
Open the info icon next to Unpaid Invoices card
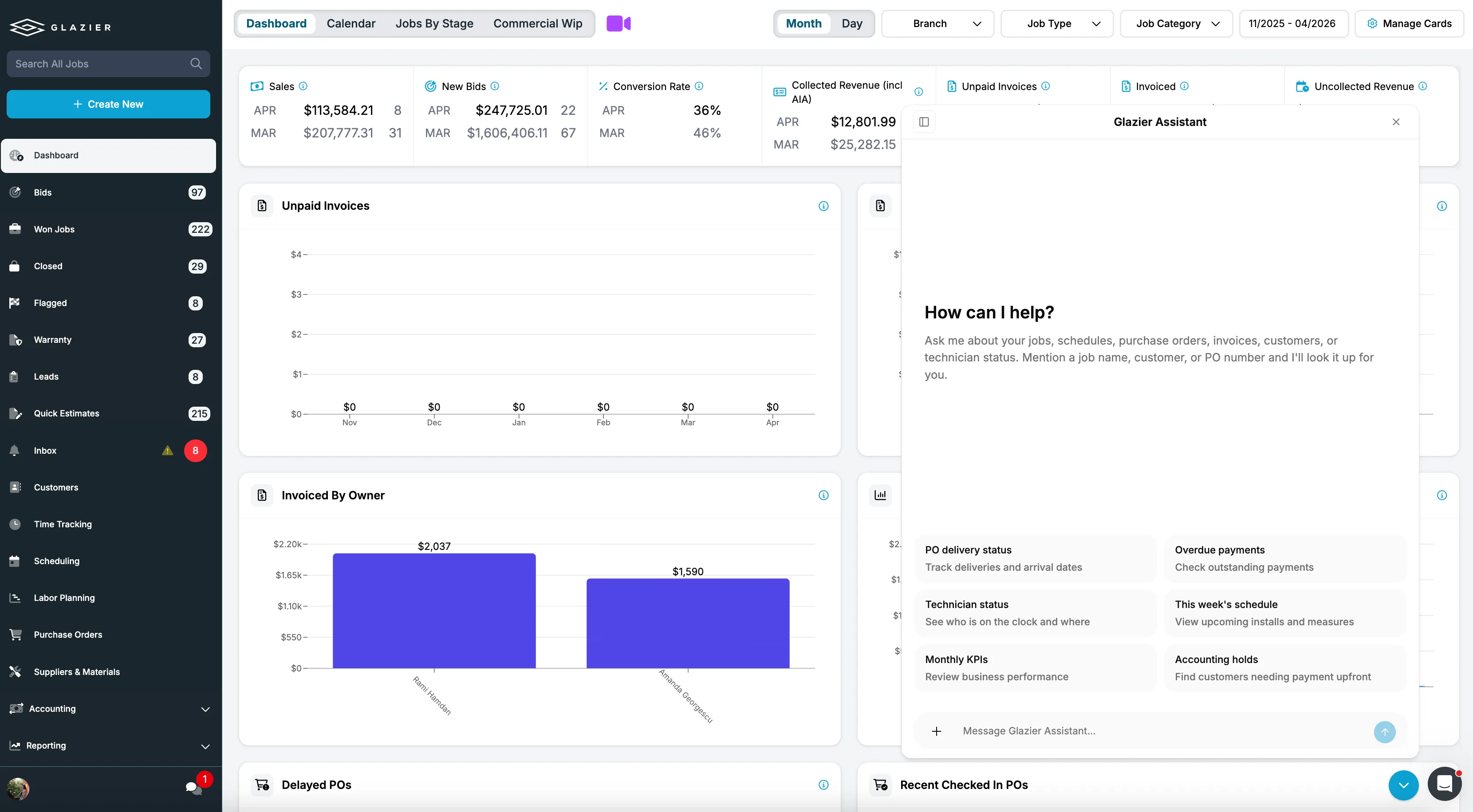point(1045,86)
